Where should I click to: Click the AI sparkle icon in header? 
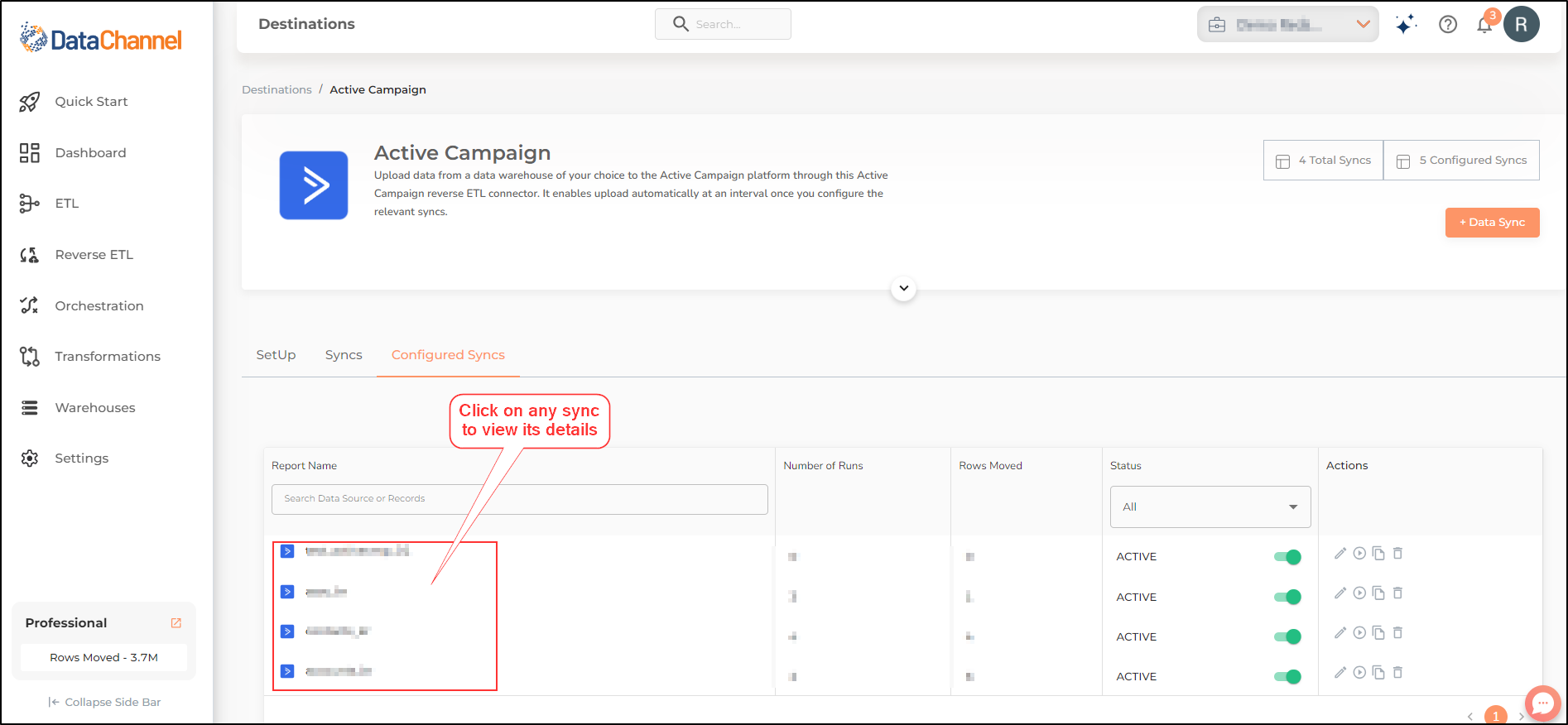1405,24
